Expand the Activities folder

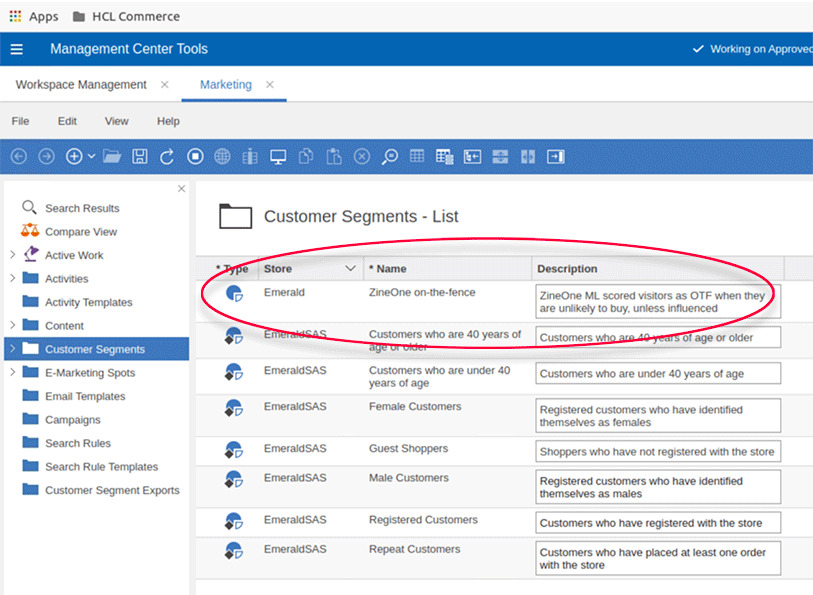[12, 278]
